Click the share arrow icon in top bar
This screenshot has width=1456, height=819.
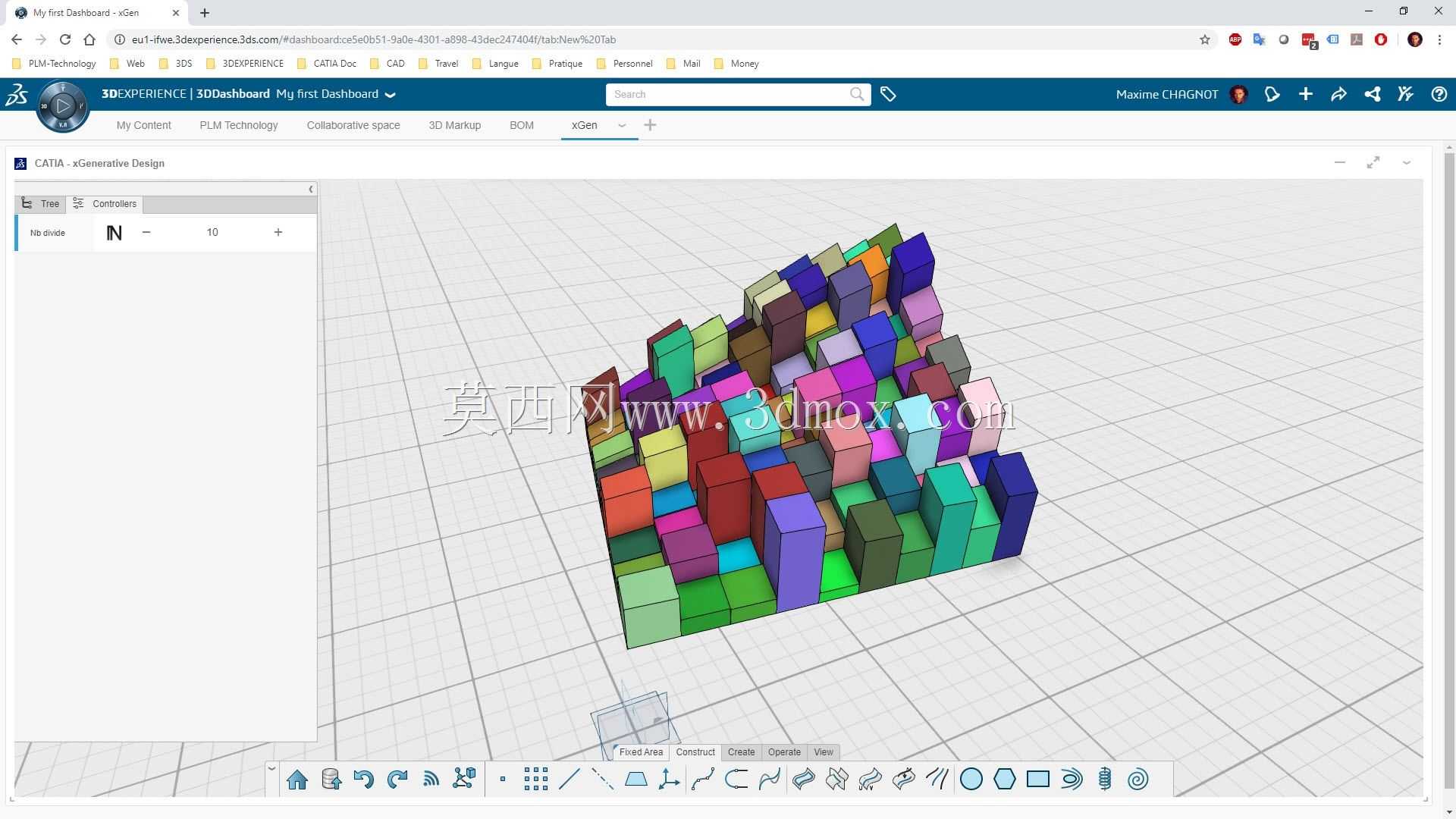(1338, 94)
